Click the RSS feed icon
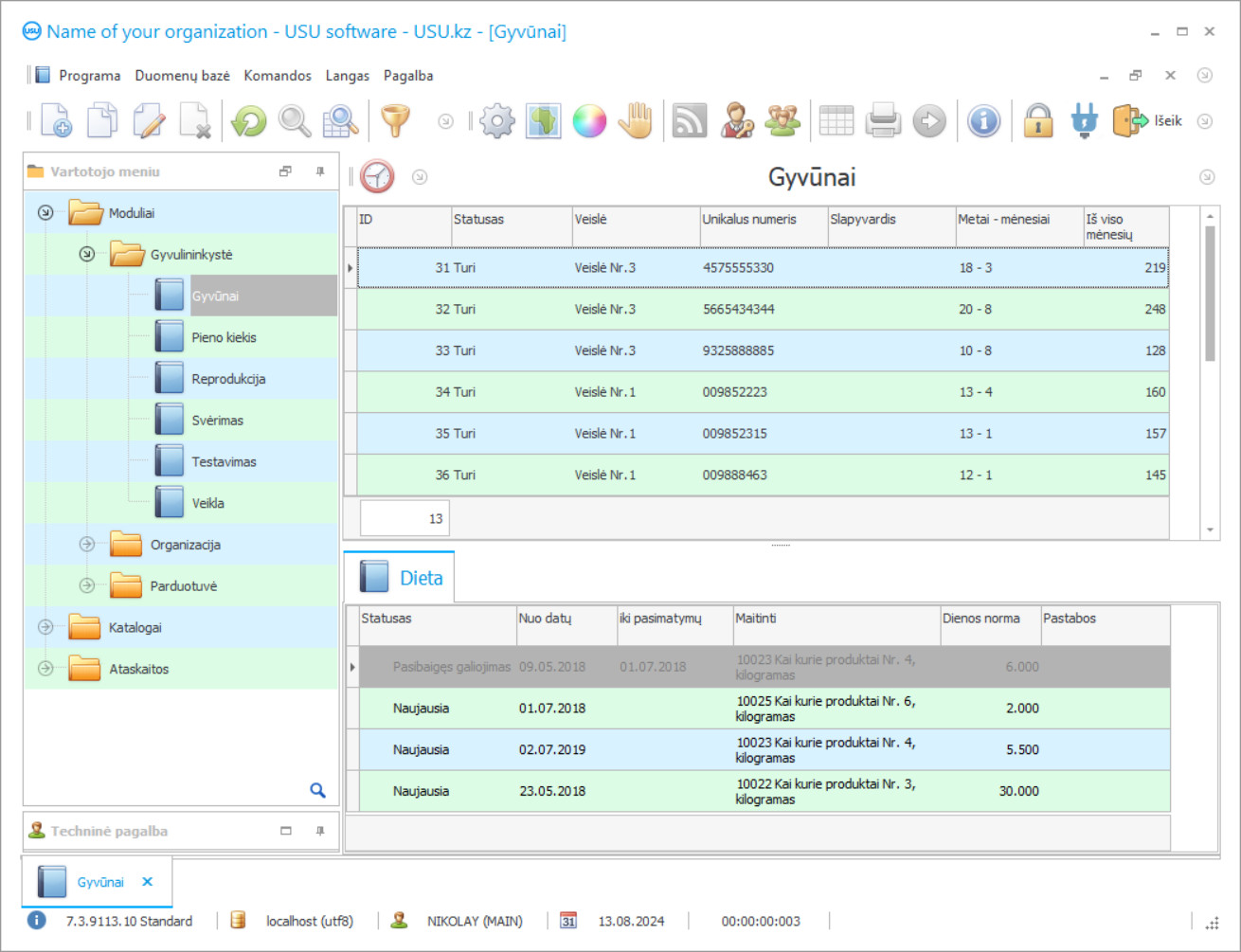Screen dimensions: 1241x952 click(x=690, y=121)
